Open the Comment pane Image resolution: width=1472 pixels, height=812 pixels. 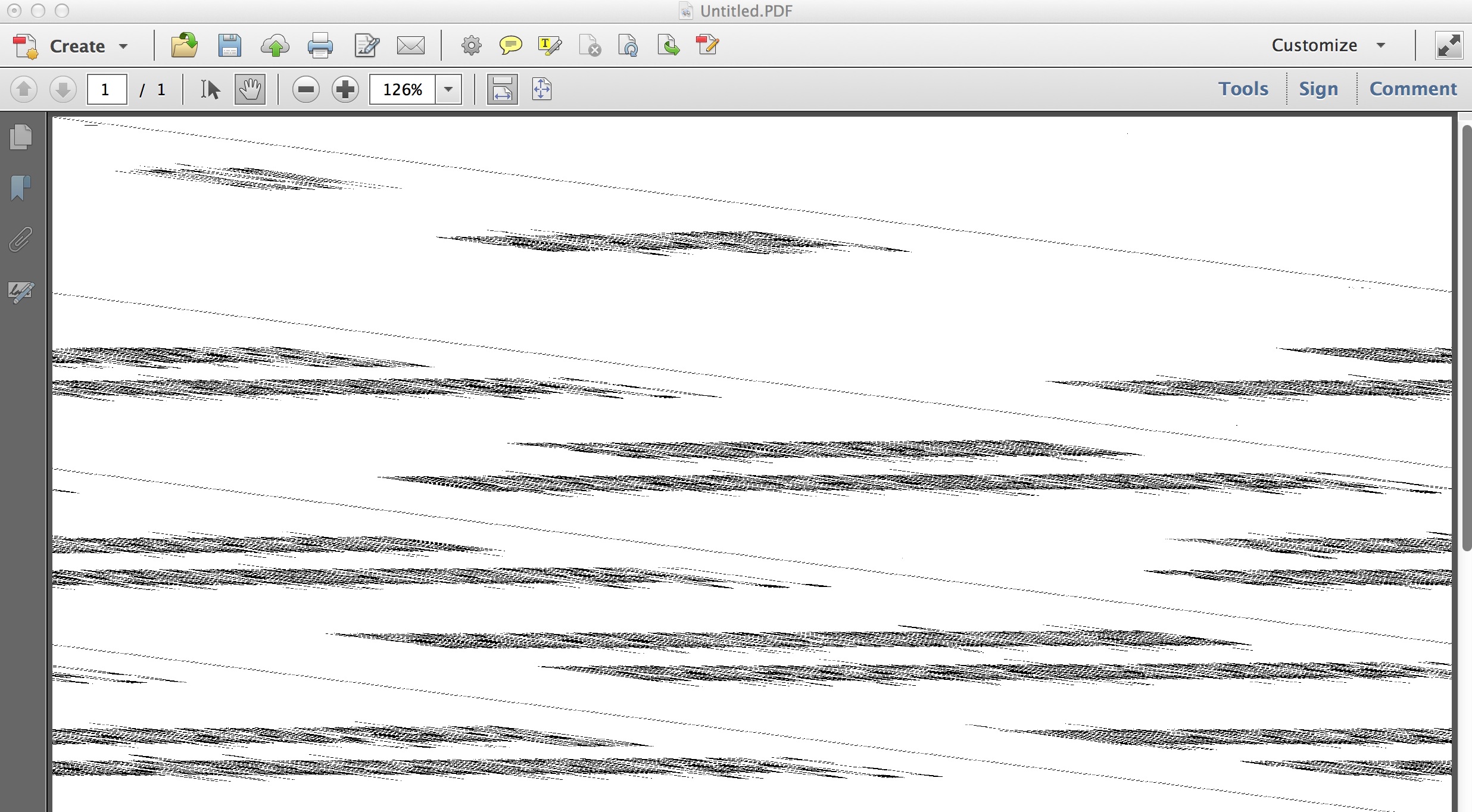pos(1412,89)
